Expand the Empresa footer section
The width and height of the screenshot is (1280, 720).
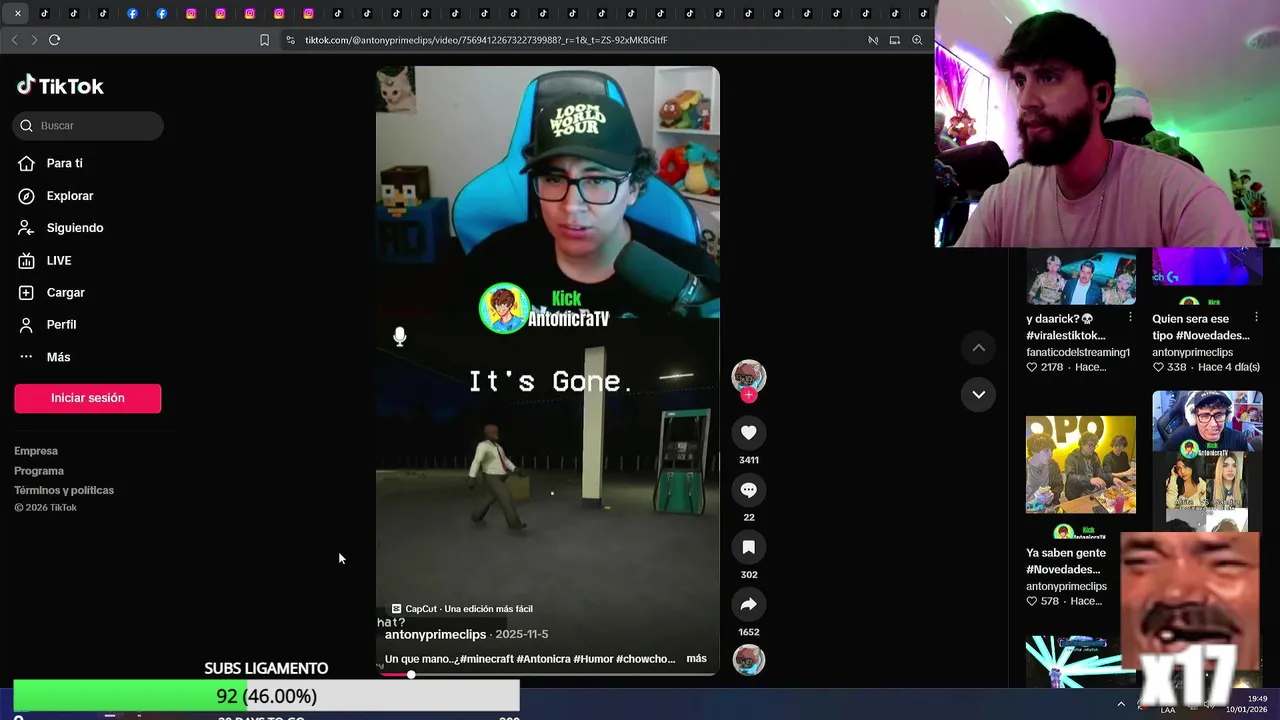point(36,451)
